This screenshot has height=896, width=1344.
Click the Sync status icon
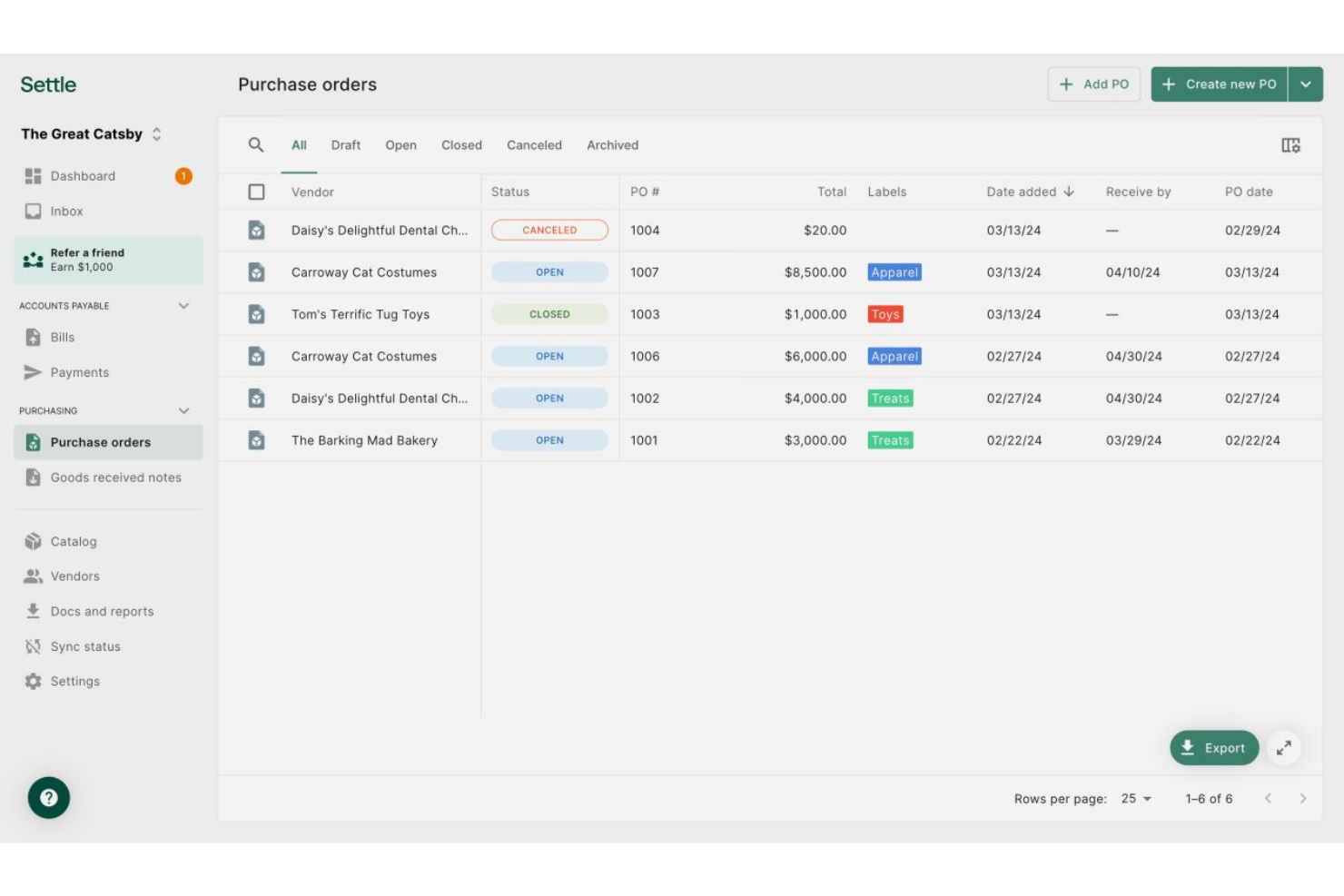(x=33, y=645)
